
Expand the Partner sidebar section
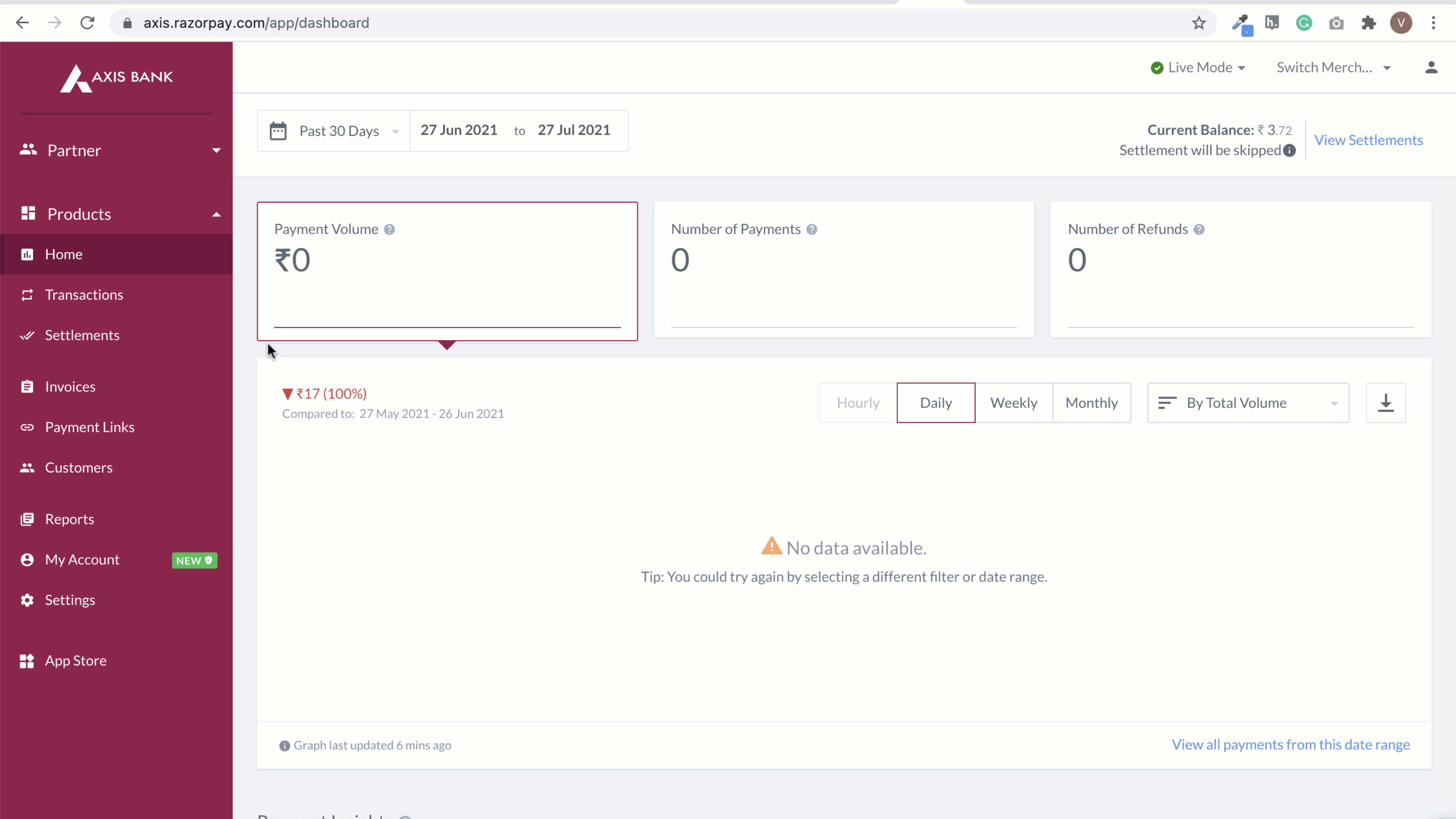click(x=116, y=150)
